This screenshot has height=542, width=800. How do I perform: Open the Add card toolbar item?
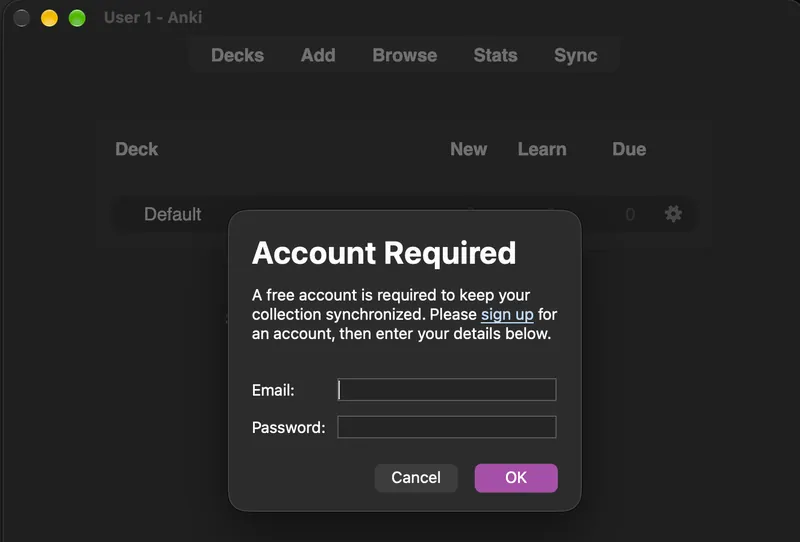(318, 55)
